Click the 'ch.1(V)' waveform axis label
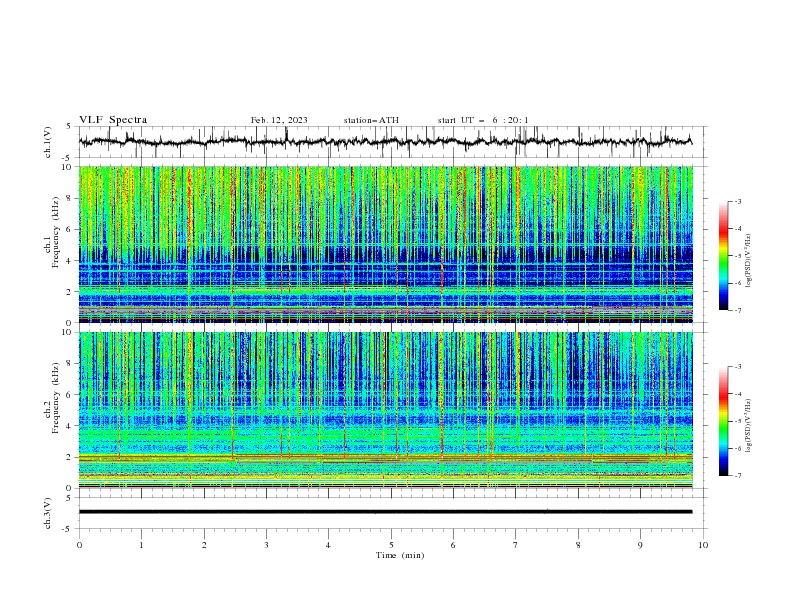 tap(48, 142)
